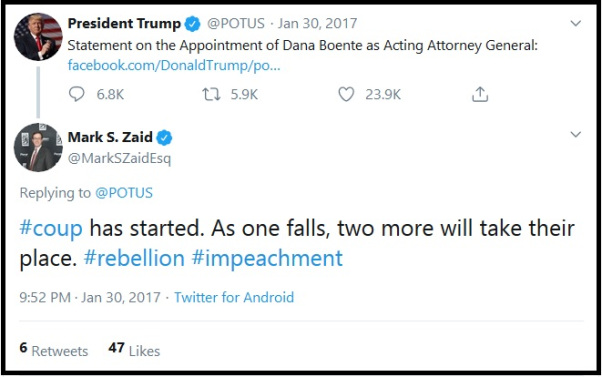Retweet President Trump's tweet
The width and height of the screenshot is (602, 377).
click(211, 94)
